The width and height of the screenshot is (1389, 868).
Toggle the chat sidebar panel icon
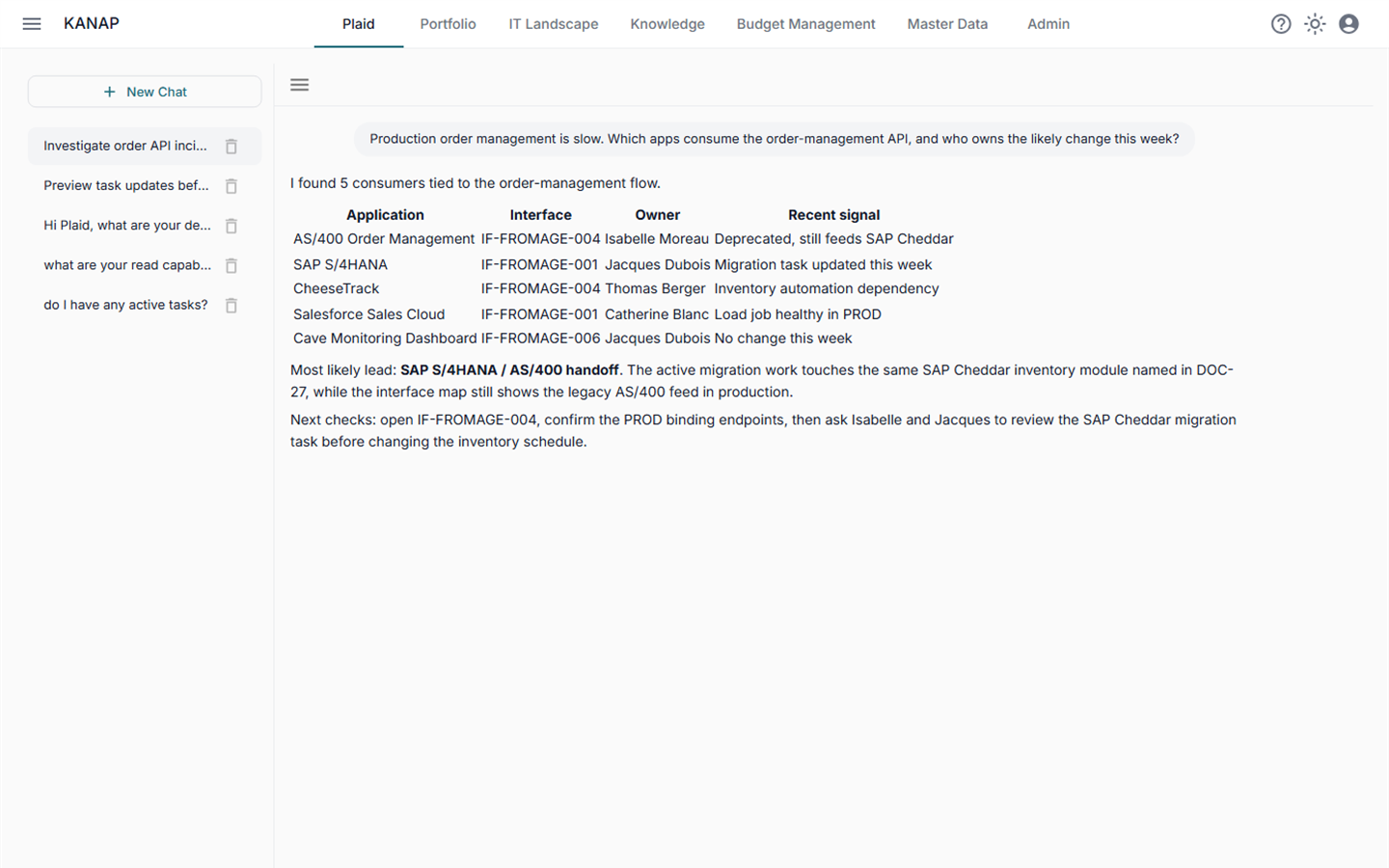click(x=300, y=85)
